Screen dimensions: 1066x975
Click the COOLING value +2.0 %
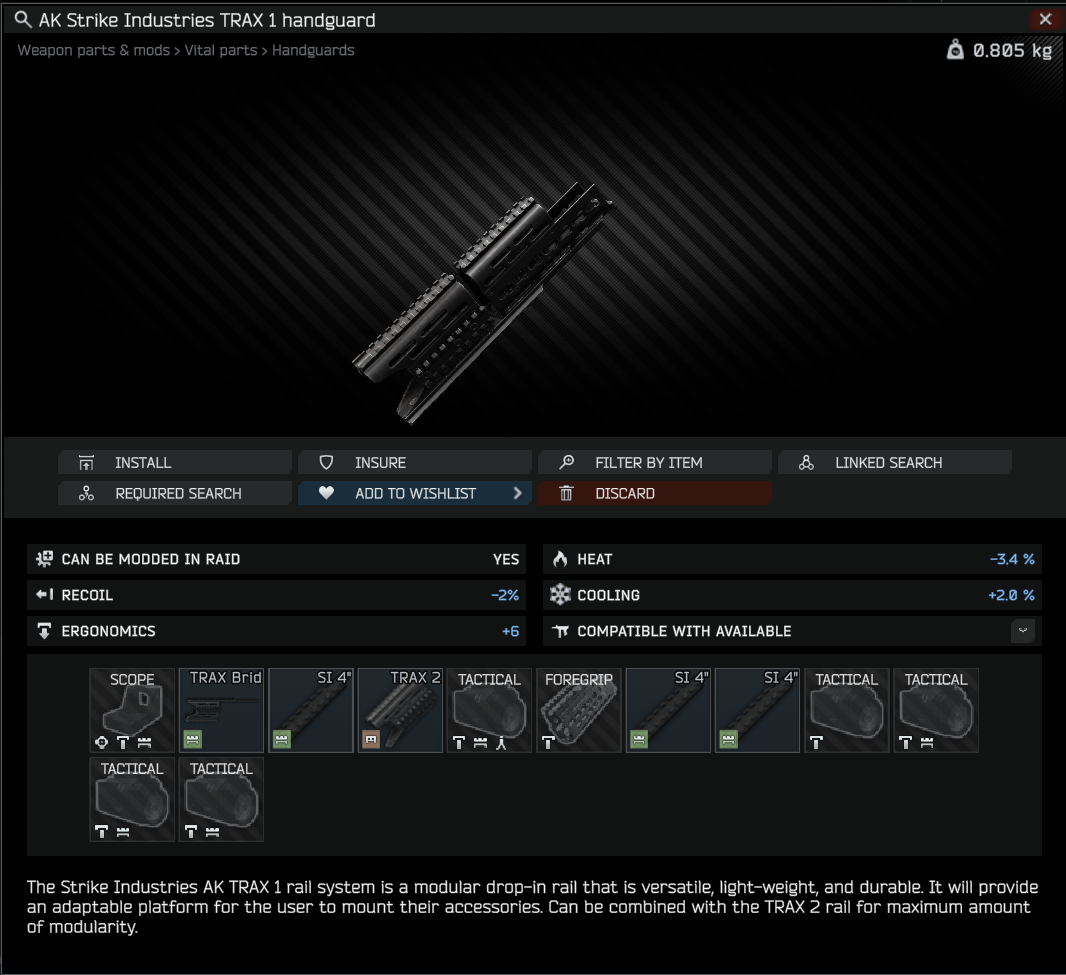coord(1011,595)
